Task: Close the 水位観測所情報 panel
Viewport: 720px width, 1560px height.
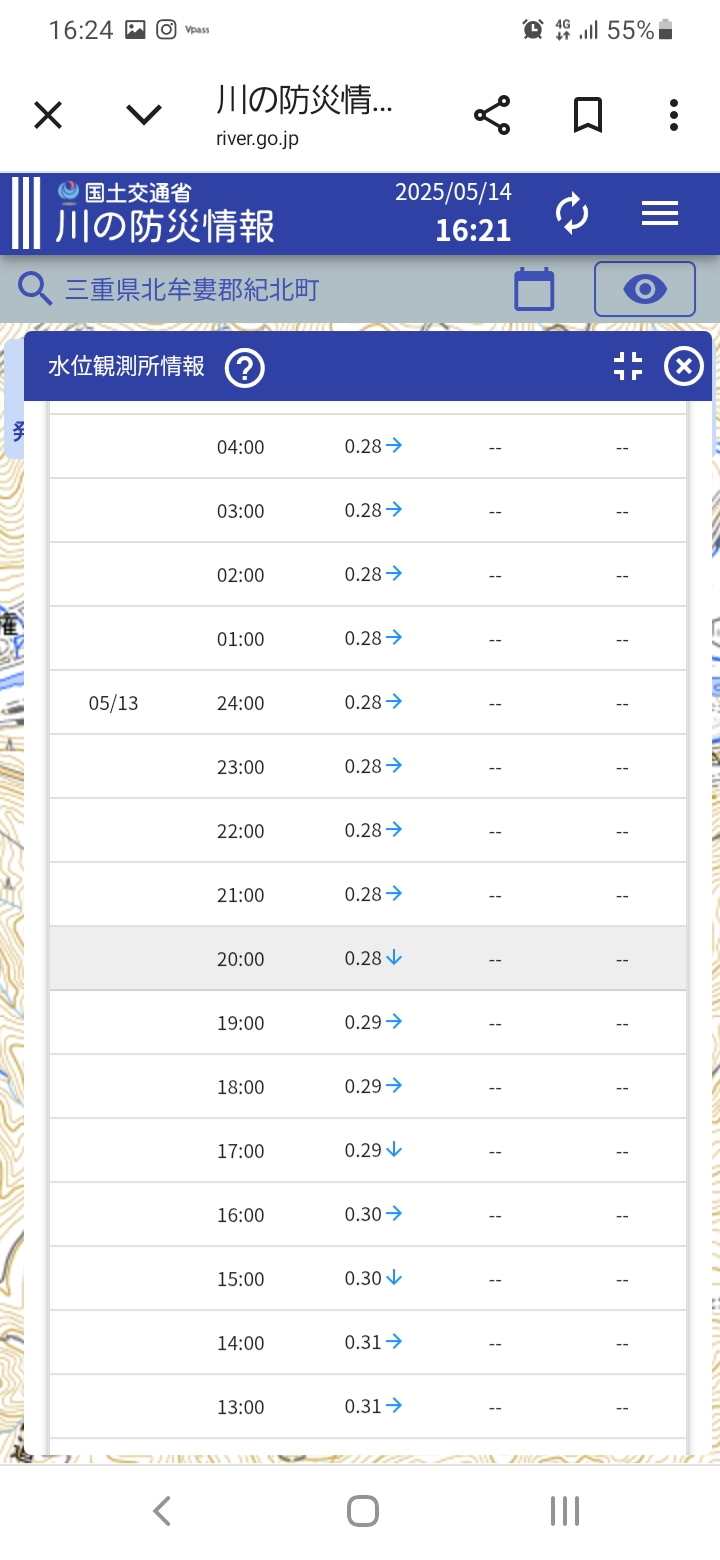Action: click(x=684, y=367)
